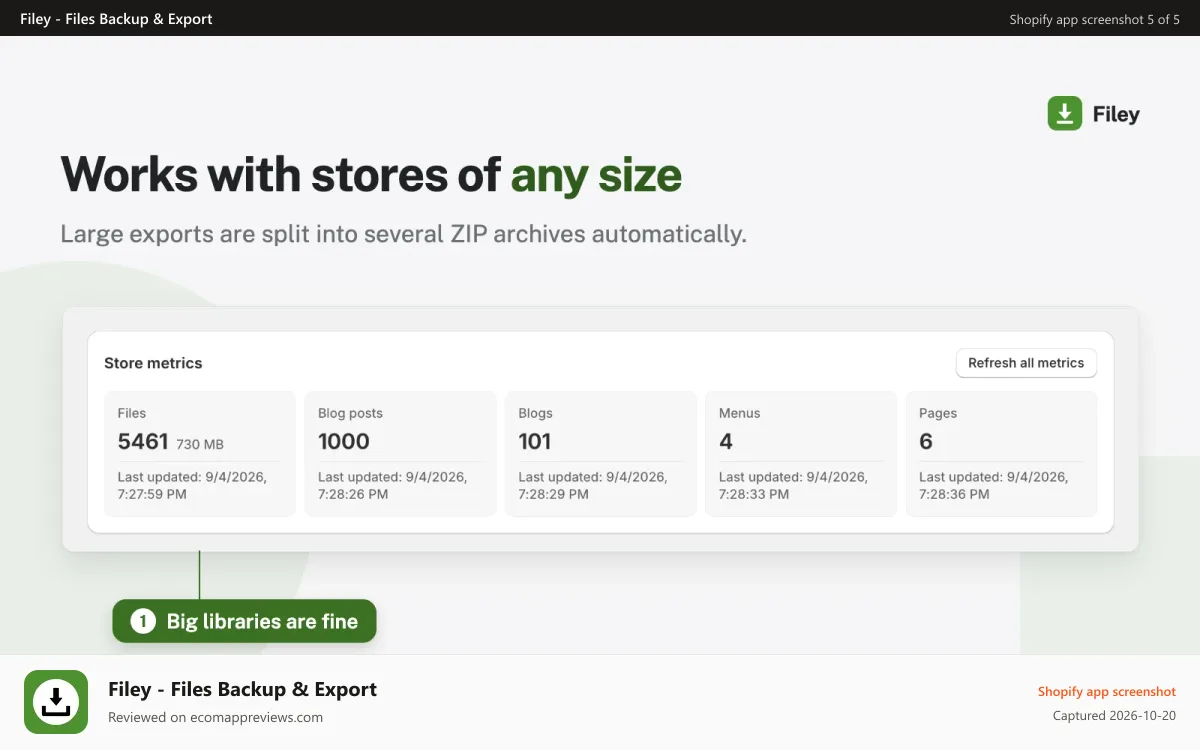This screenshot has height=750, width=1200.
Task: Click the footer title Filey - Files Backup & Export
Action: coord(242,689)
